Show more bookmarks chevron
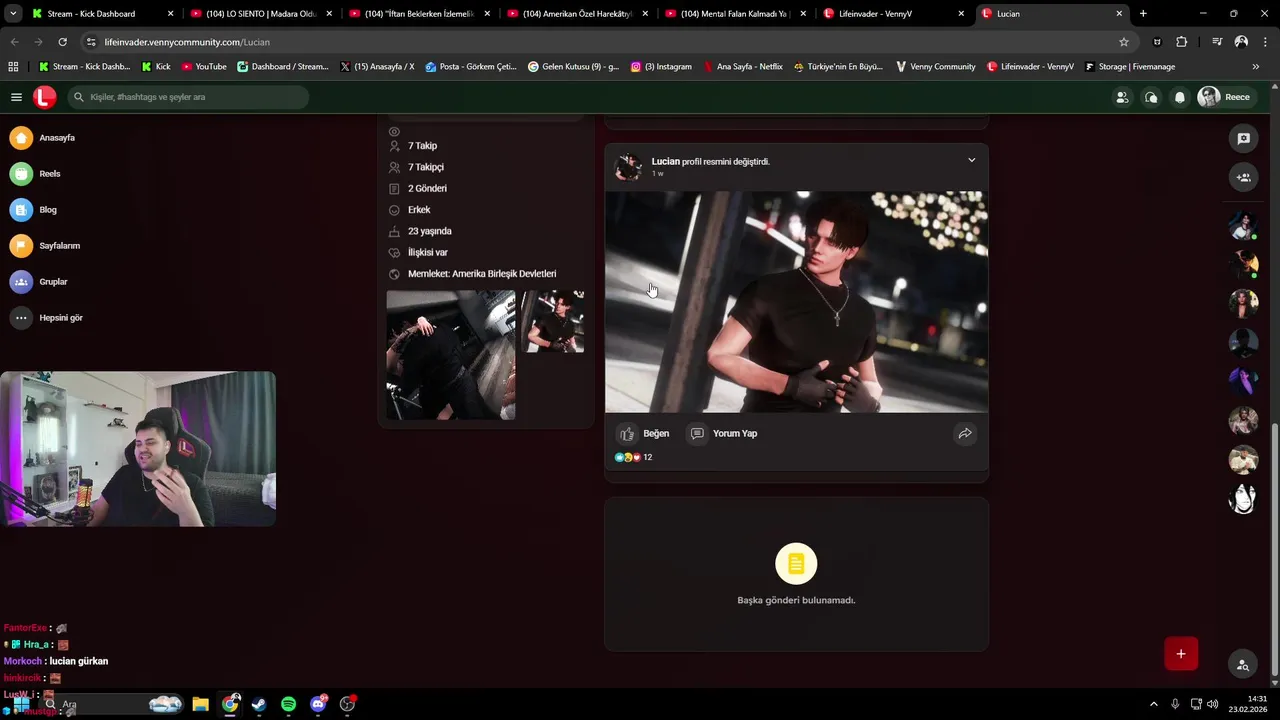1280x720 pixels. pyautogui.click(x=1256, y=67)
